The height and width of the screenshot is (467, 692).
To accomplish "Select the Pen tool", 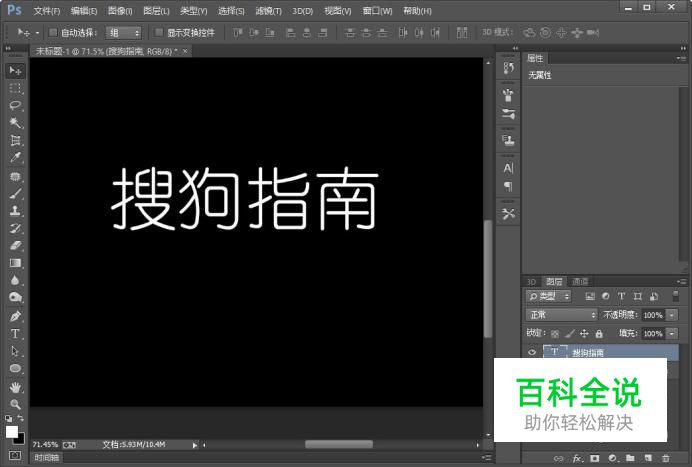I will pyautogui.click(x=15, y=316).
